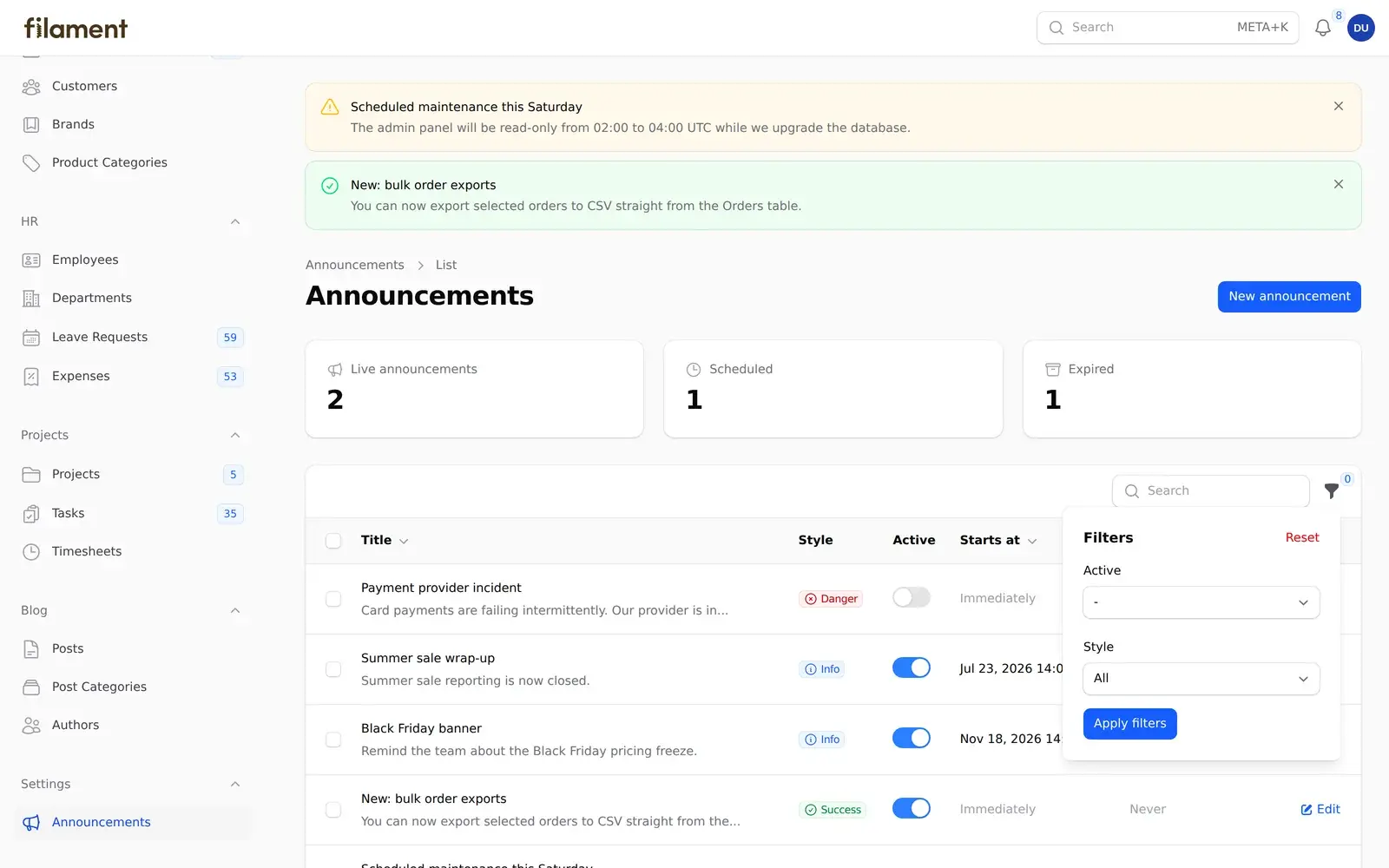Click the Leave Requests calendar icon
This screenshot has width=1389, height=868.
[31, 338]
